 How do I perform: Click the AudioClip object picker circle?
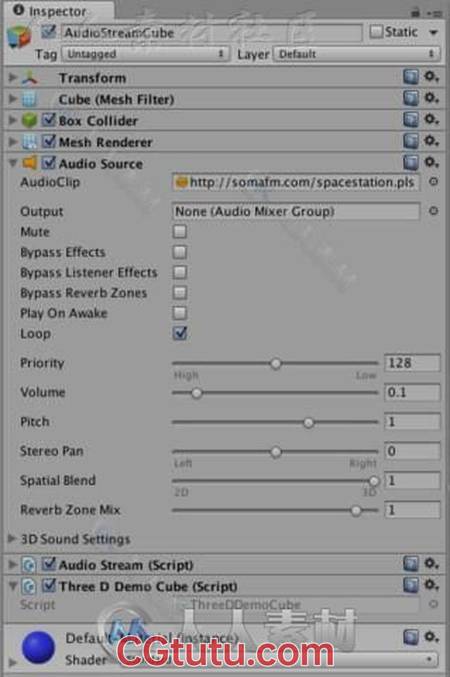(x=434, y=182)
